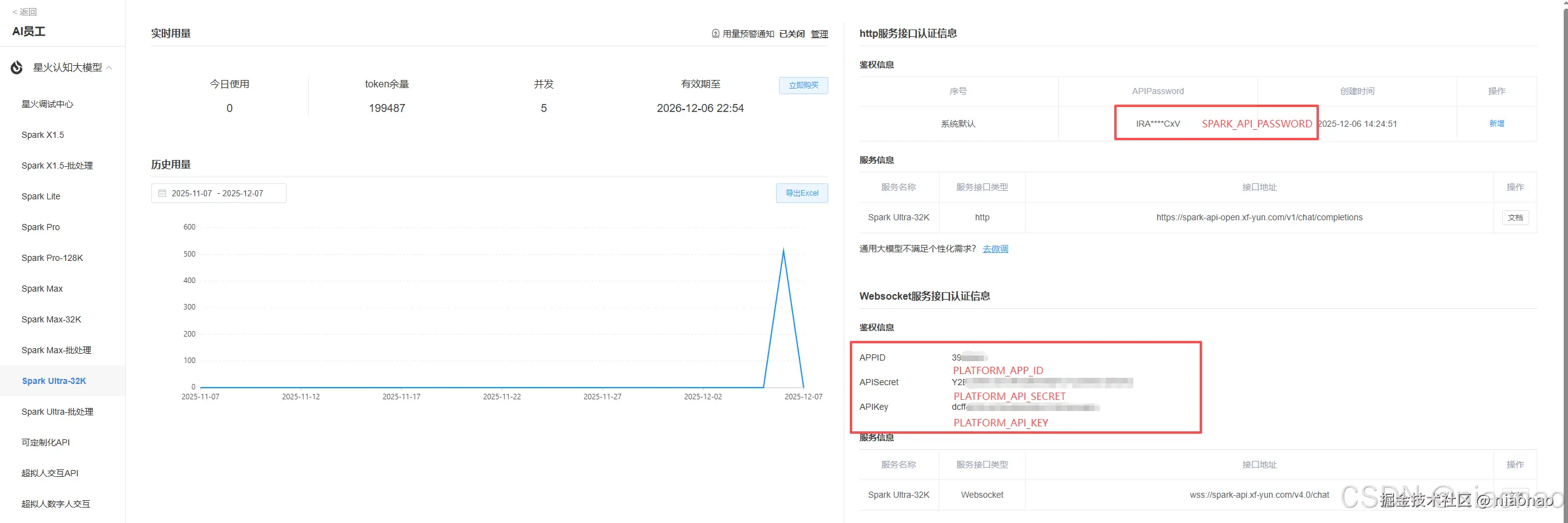Click the https completions endpoint URL
Image resolution: width=1568 pixels, height=523 pixels.
click(x=1259, y=217)
